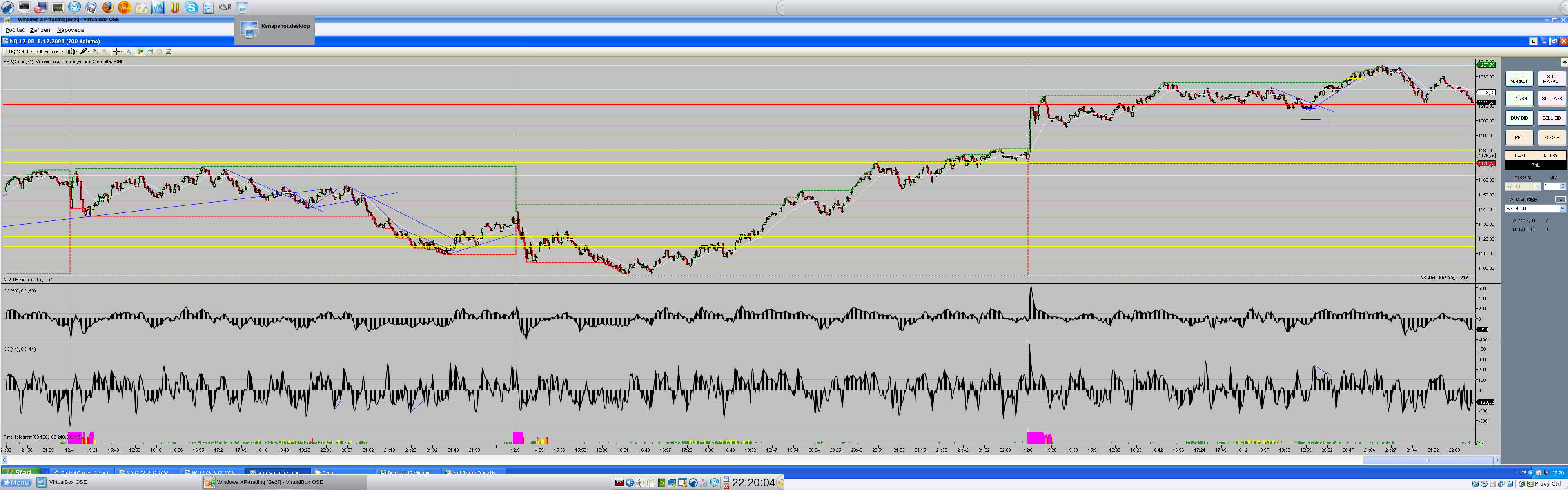Image resolution: width=1568 pixels, height=490 pixels.
Task: Click the chart style candlestick icon
Action: pyautogui.click(x=71, y=52)
